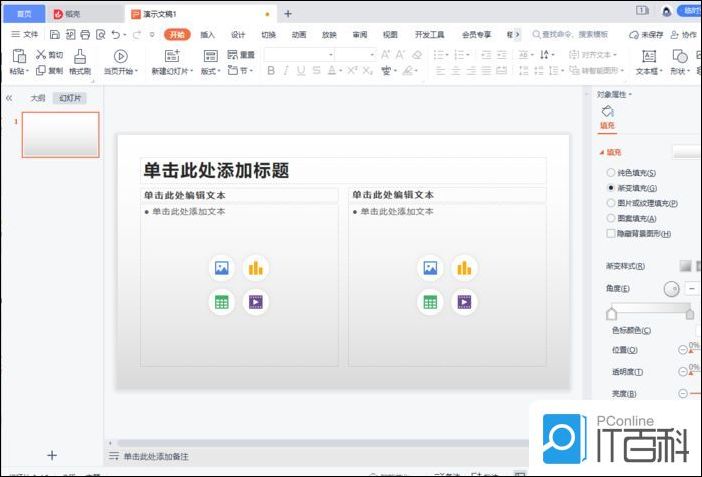Image resolution: width=702 pixels, height=477 pixels.
Task: Click the Shapes (形状) icon
Action: tap(680, 56)
